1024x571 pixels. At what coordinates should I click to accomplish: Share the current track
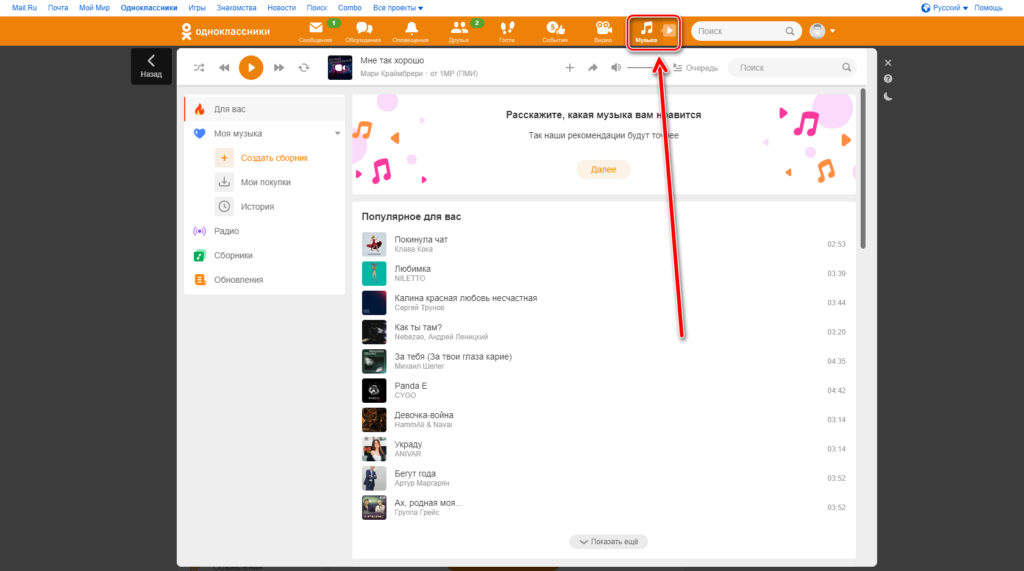pos(592,68)
